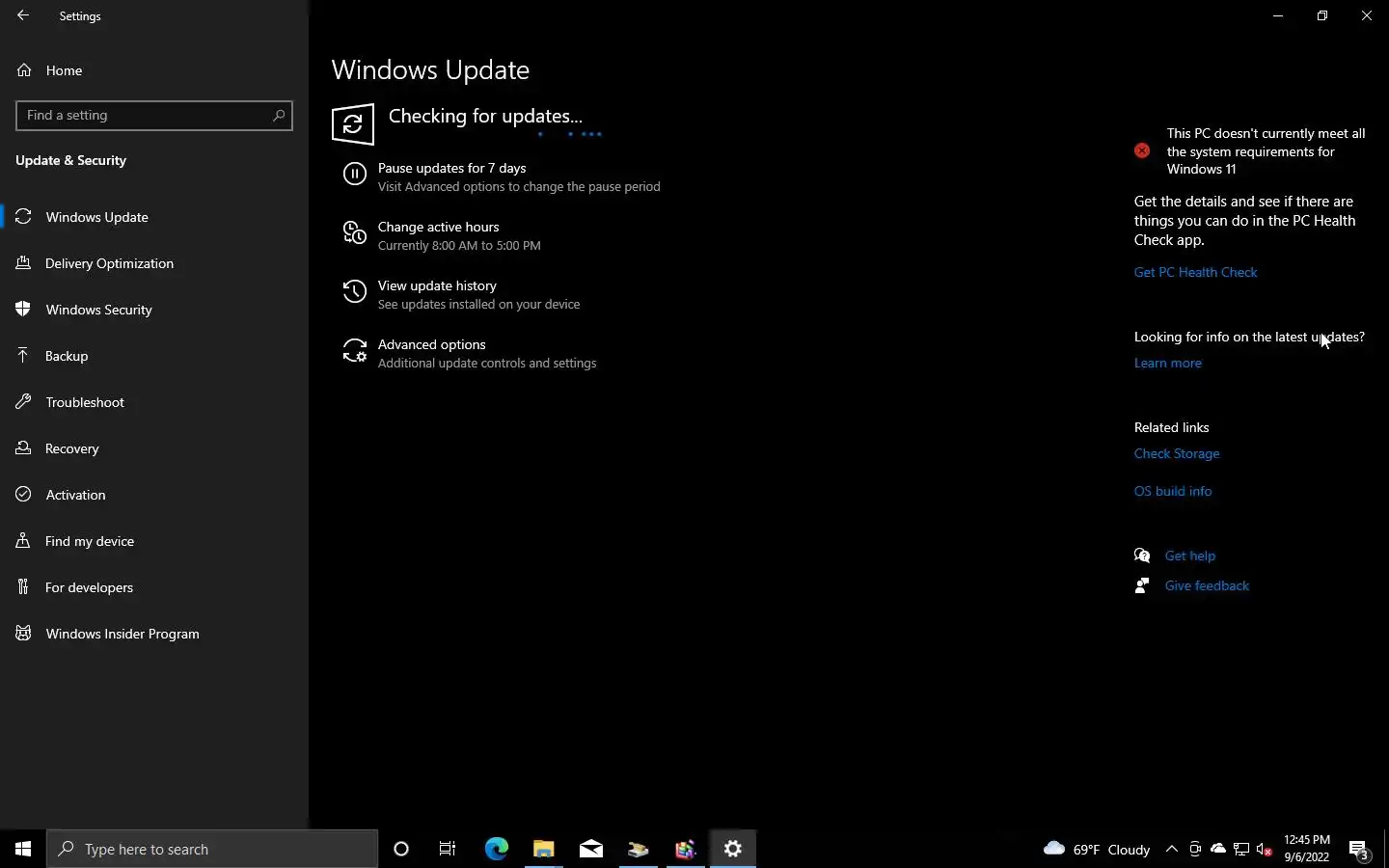Pause updates for 7 days
Screen dimensions: 1389x868
(x=451, y=168)
